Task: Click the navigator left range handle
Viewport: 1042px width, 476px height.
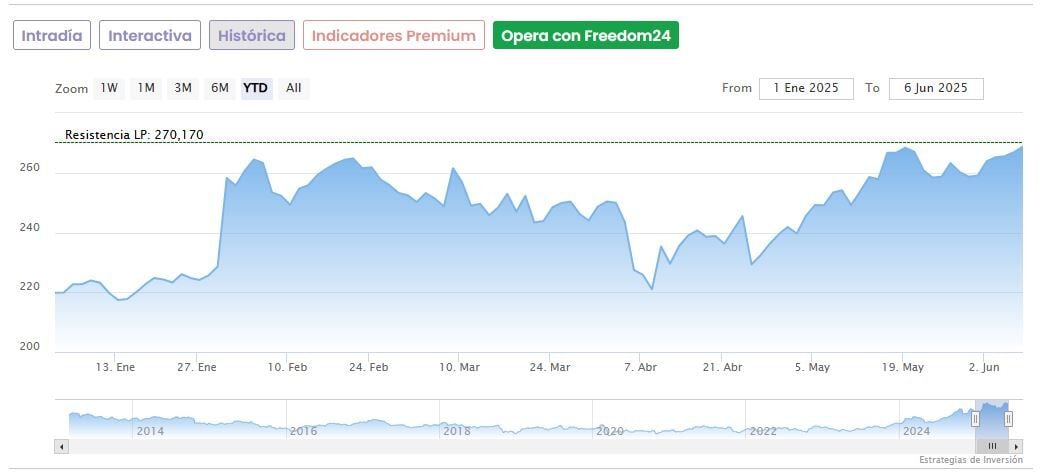Action: (x=975, y=419)
